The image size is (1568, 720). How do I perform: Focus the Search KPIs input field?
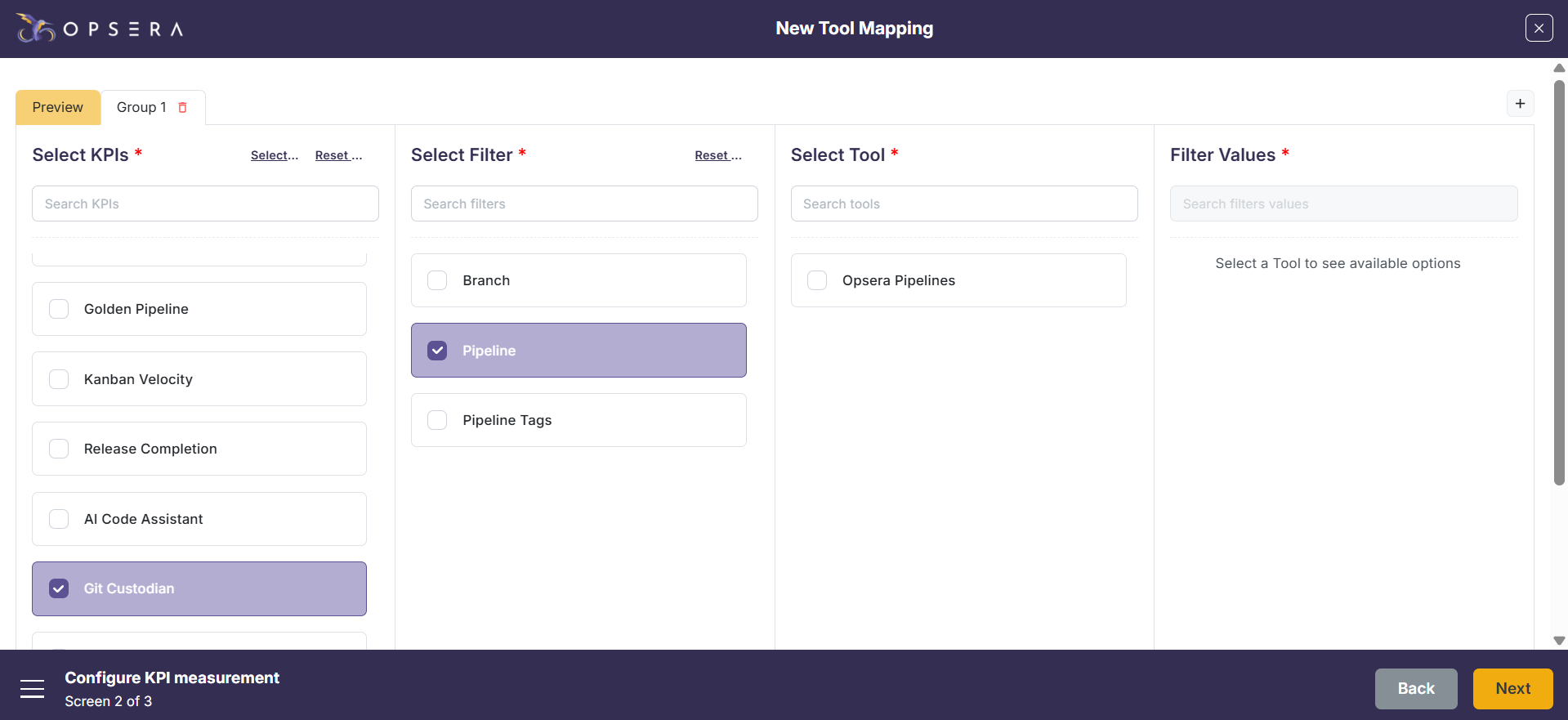tap(205, 203)
